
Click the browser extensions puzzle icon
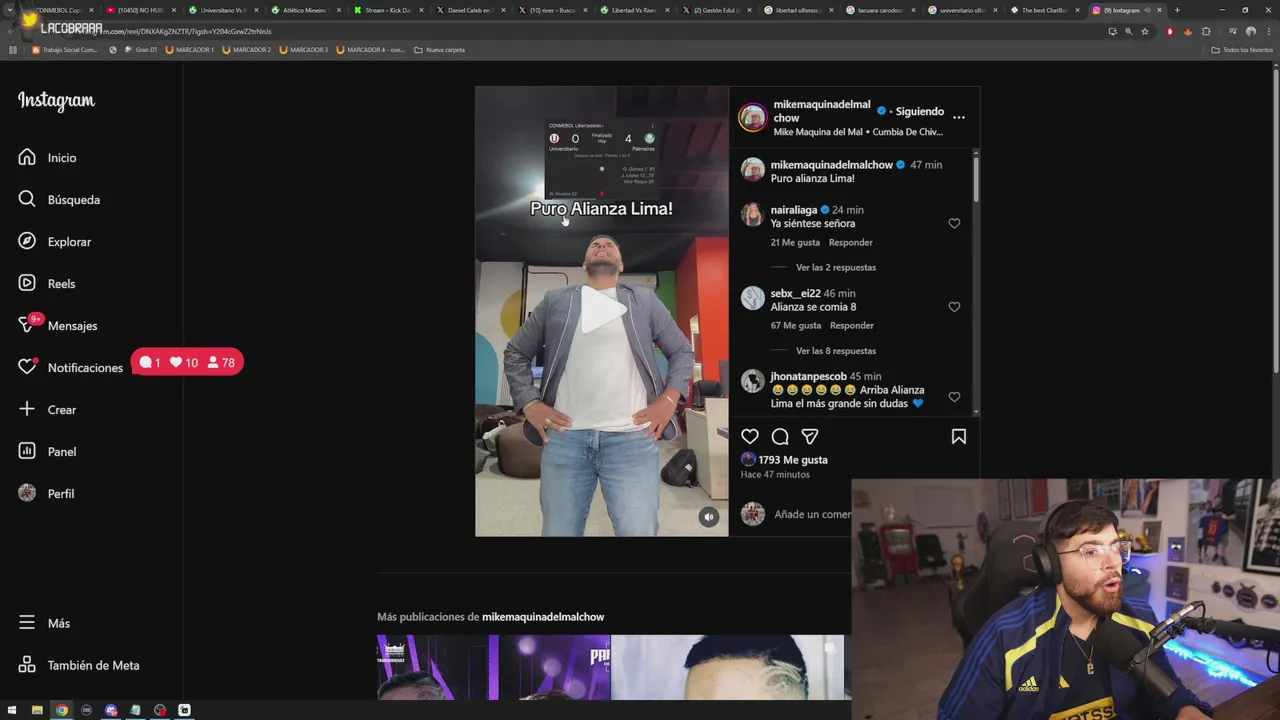1206,31
